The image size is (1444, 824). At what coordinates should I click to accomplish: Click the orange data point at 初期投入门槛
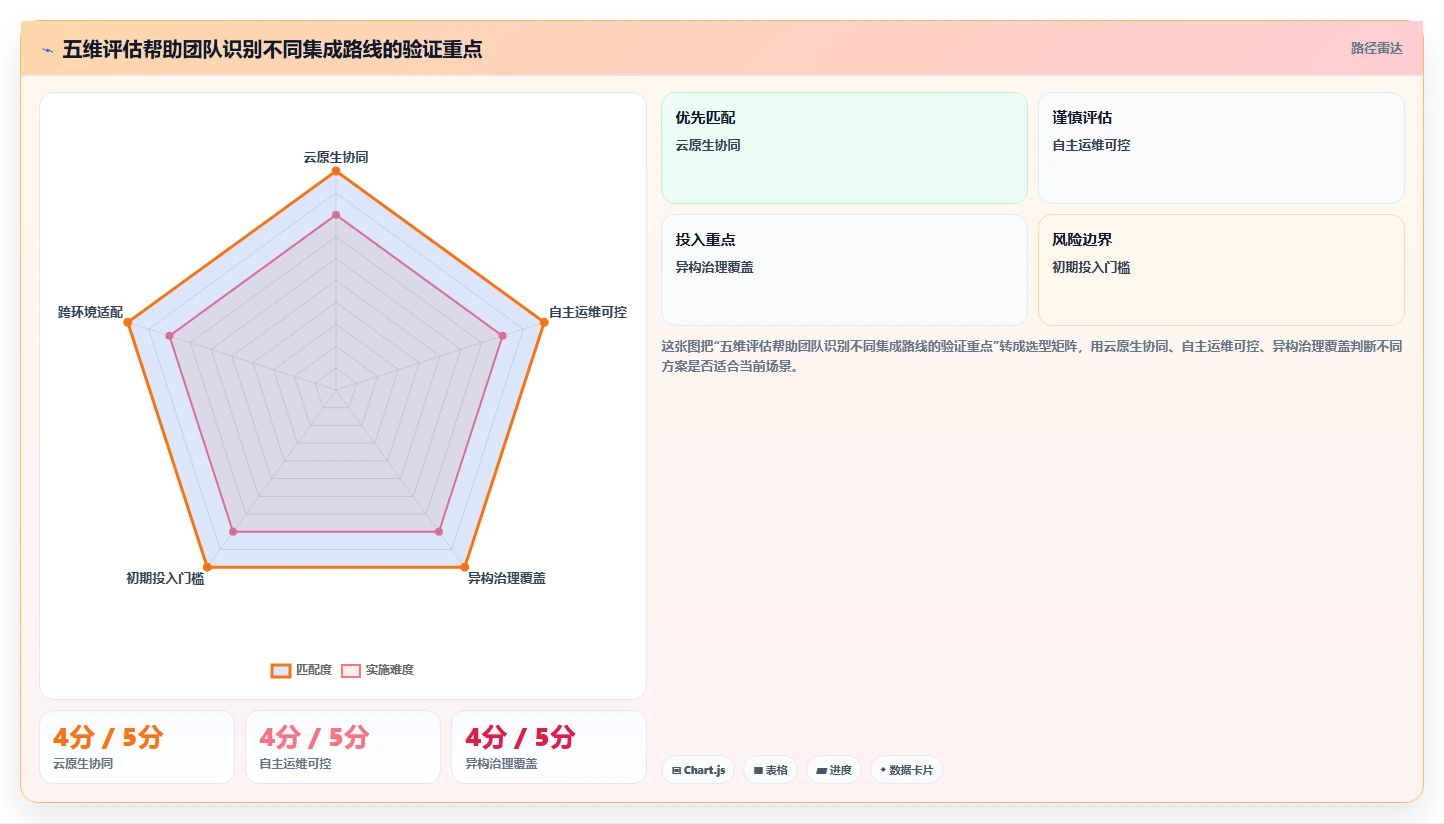[x=208, y=567]
